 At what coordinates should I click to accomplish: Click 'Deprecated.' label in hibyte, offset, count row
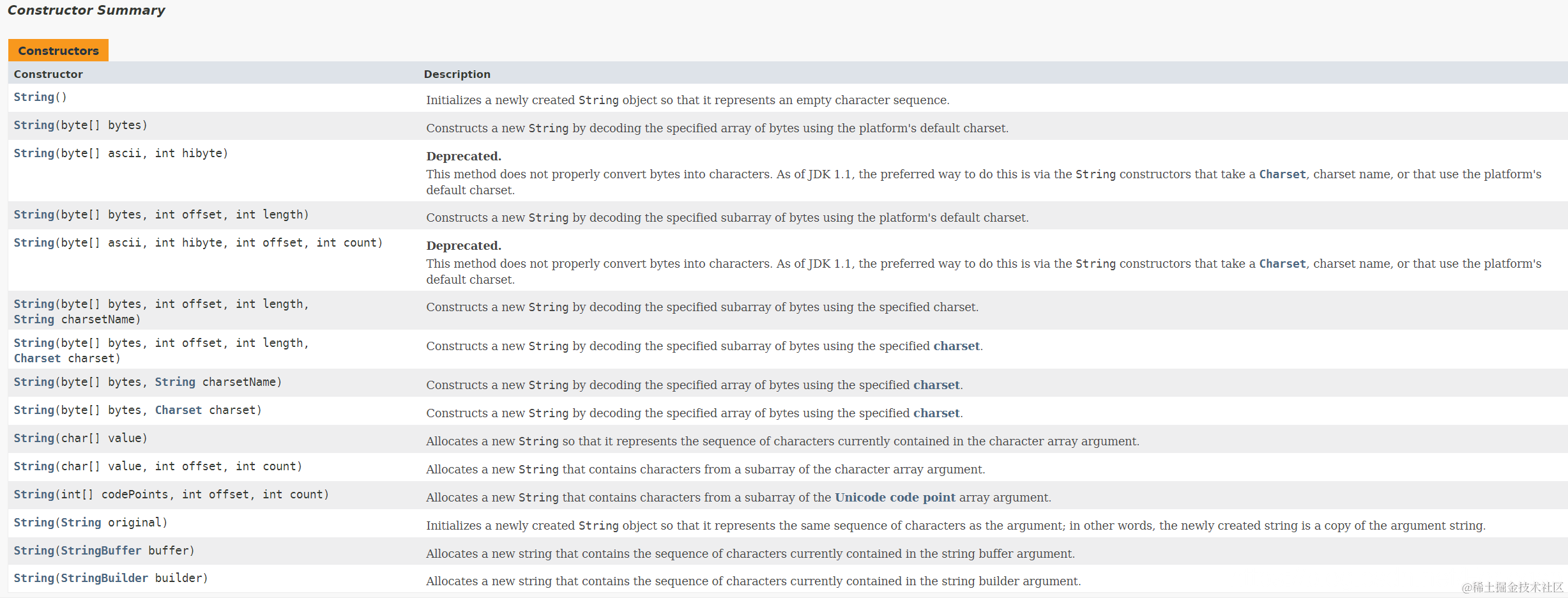point(464,245)
